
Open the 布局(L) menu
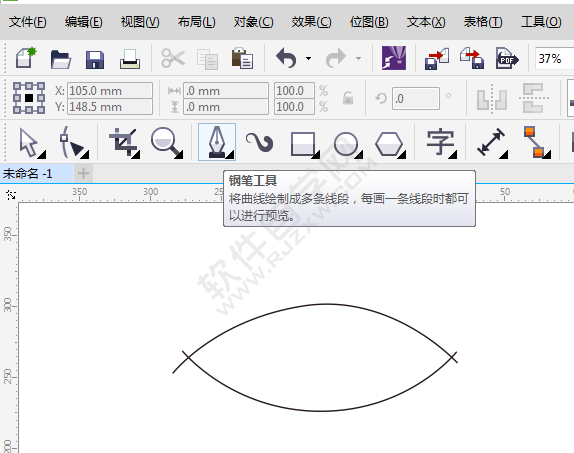click(197, 22)
